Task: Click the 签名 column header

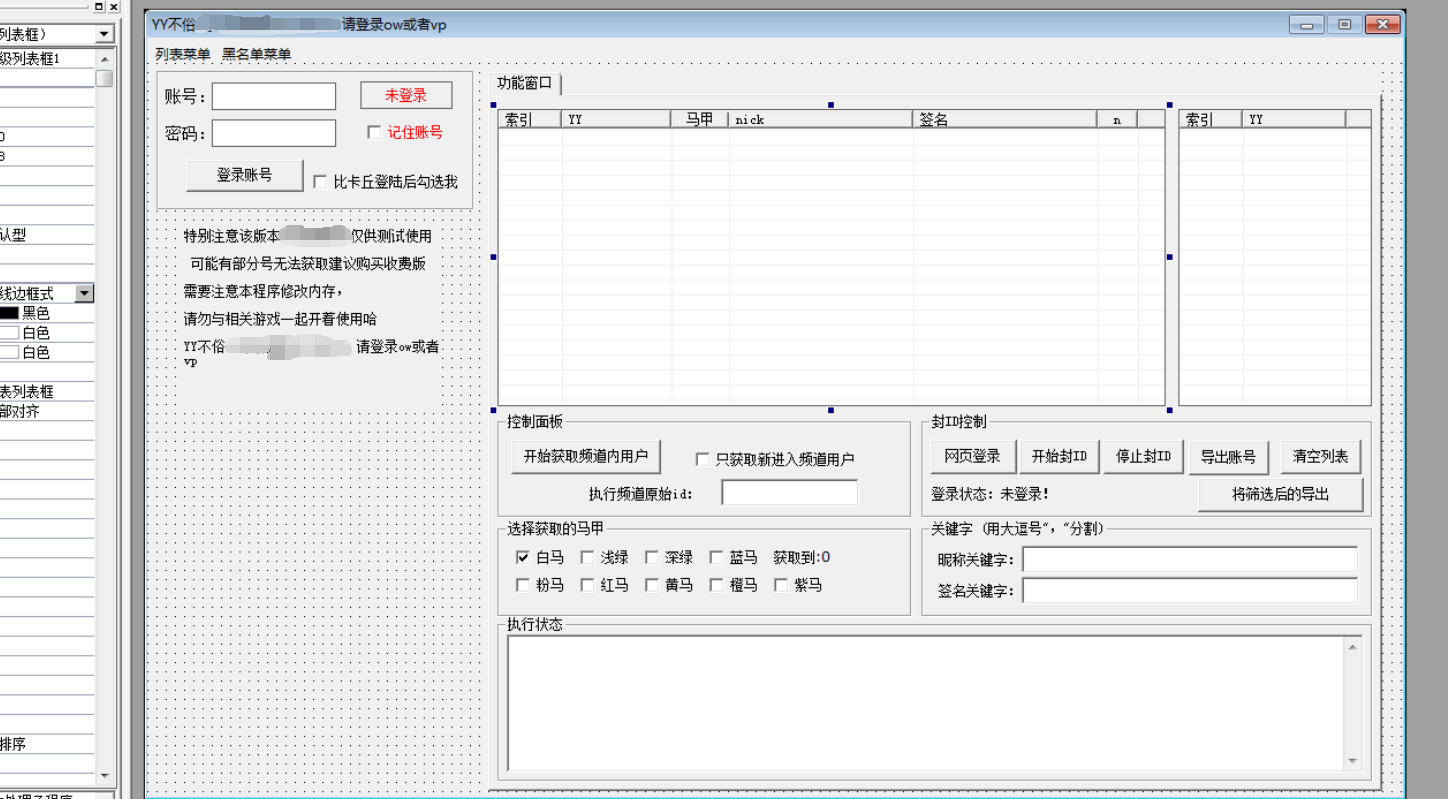Action: coord(1005,119)
